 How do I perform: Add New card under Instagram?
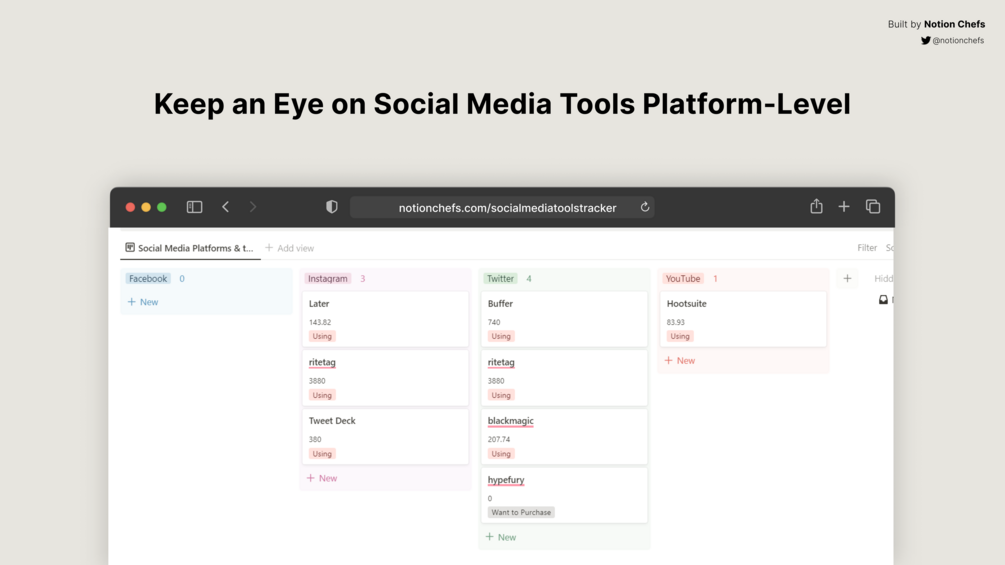point(322,479)
